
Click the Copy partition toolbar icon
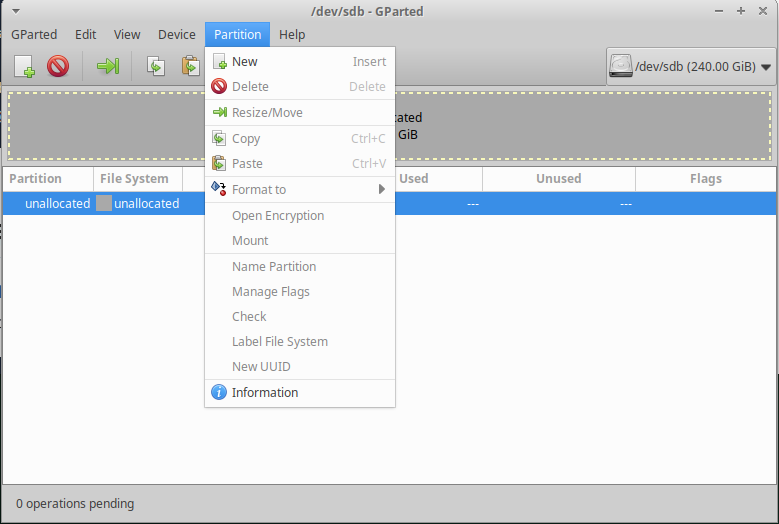click(156, 66)
